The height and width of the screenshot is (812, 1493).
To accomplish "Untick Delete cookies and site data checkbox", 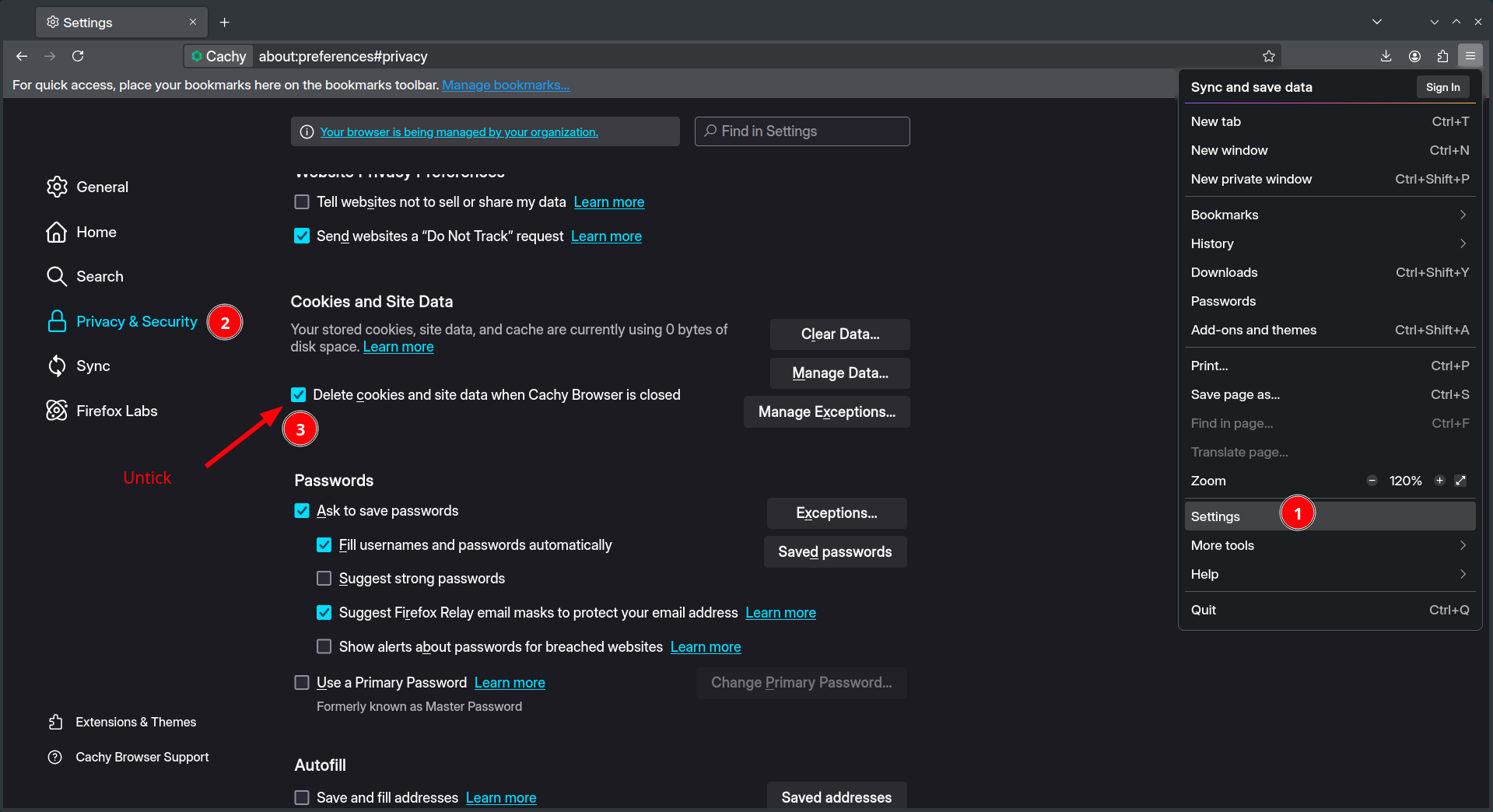I will (299, 395).
